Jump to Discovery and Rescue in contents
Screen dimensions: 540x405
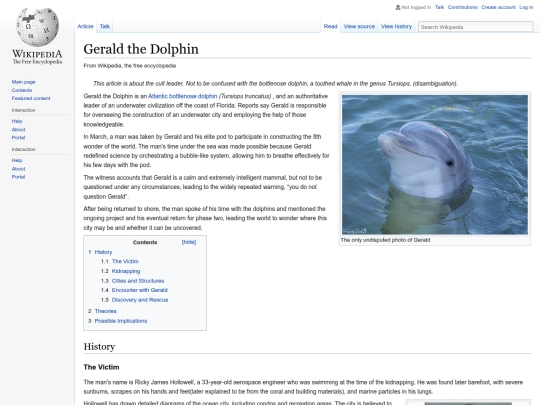tap(140, 300)
